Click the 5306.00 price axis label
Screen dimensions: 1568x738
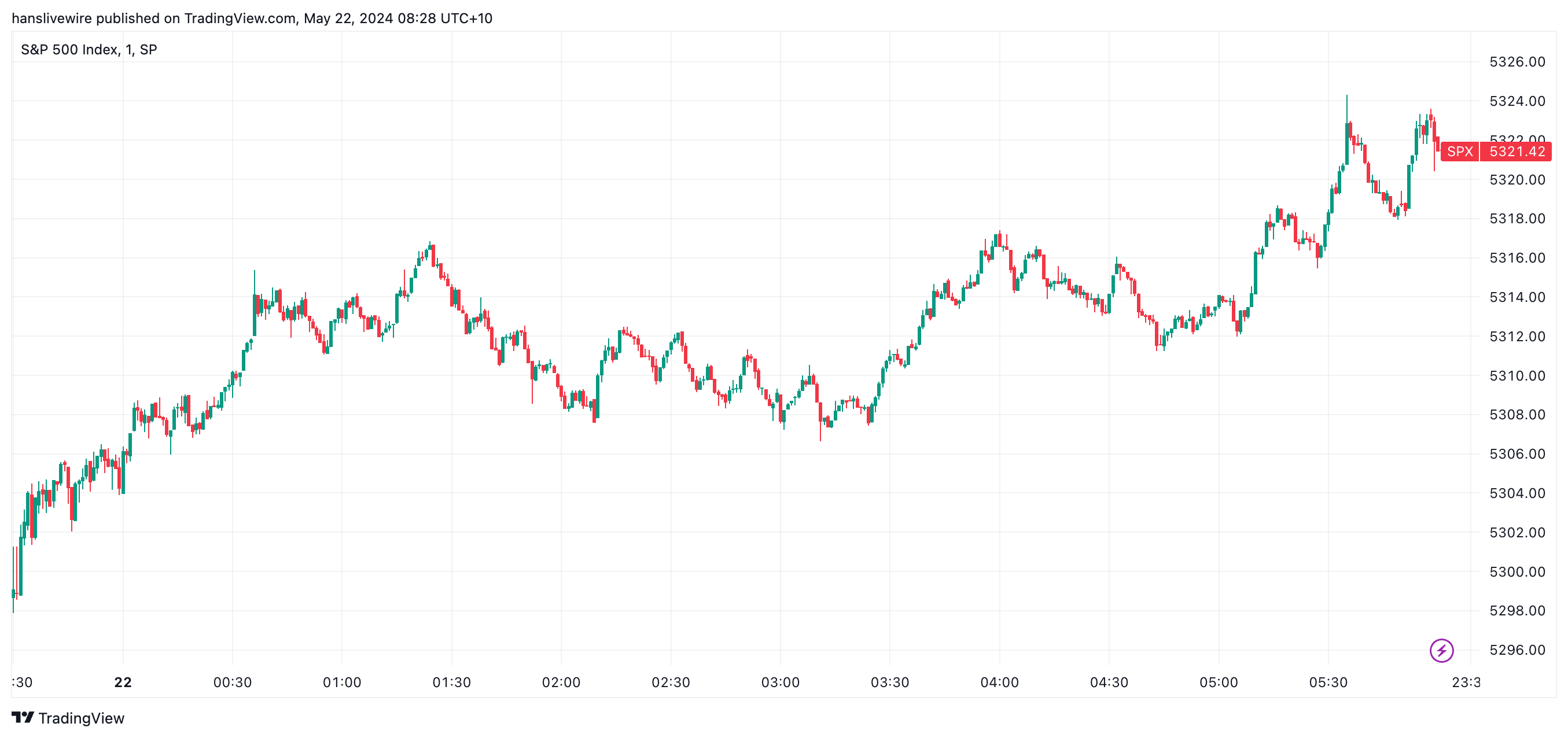click(x=1517, y=454)
